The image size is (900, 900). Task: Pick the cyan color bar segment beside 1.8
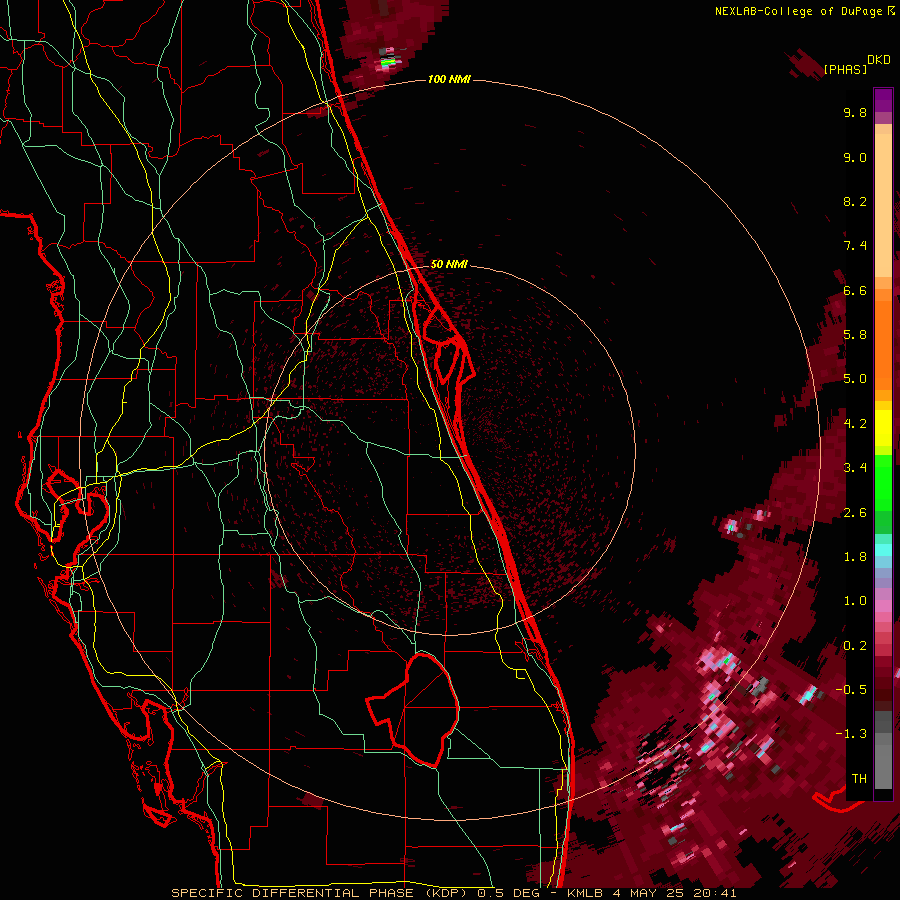pyautogui.click(x=883, y=550)
